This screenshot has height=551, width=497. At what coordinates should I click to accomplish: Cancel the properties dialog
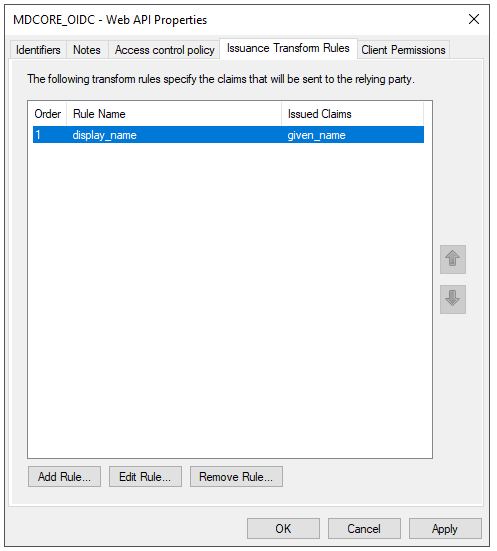click(x=364, y=529)
